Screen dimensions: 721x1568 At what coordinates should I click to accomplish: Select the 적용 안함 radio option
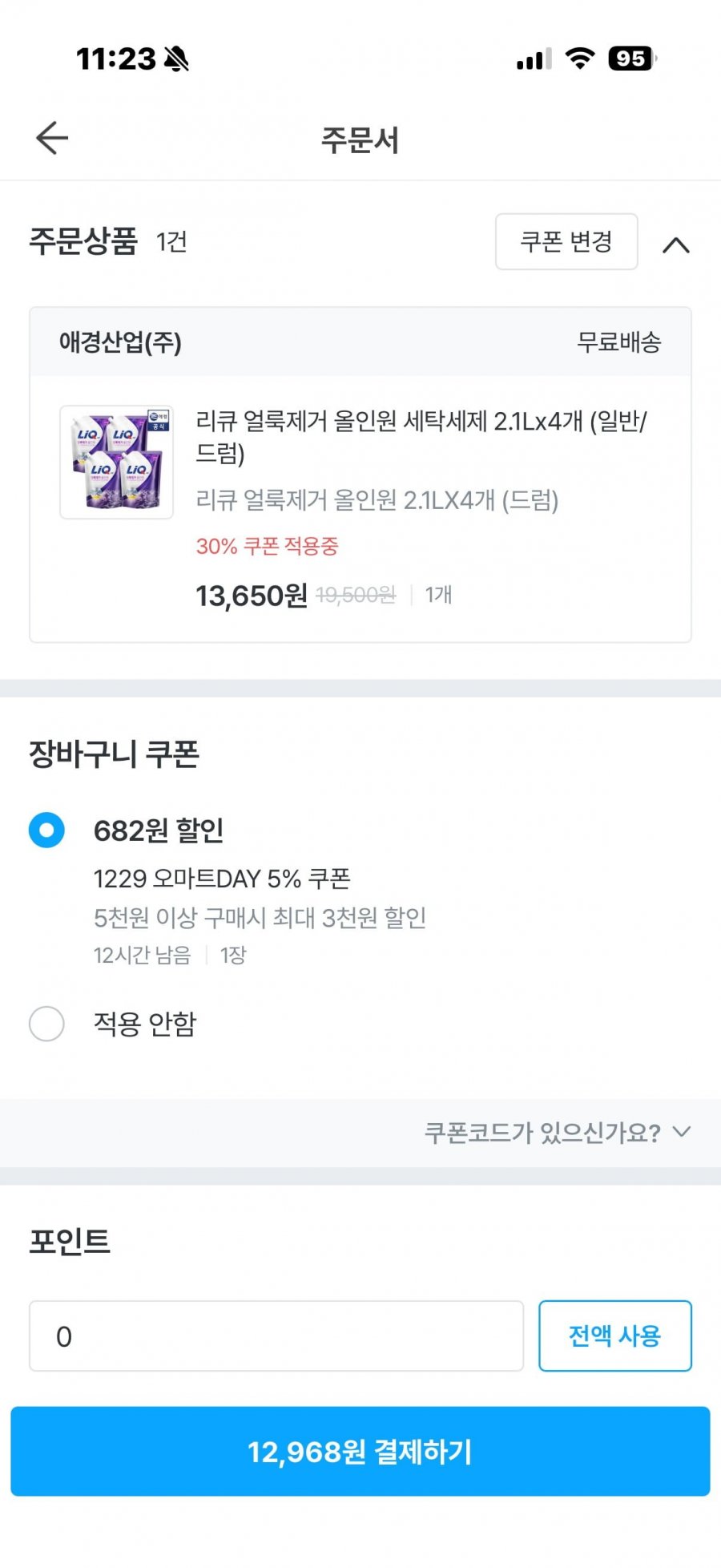(x=46, y=1024)
